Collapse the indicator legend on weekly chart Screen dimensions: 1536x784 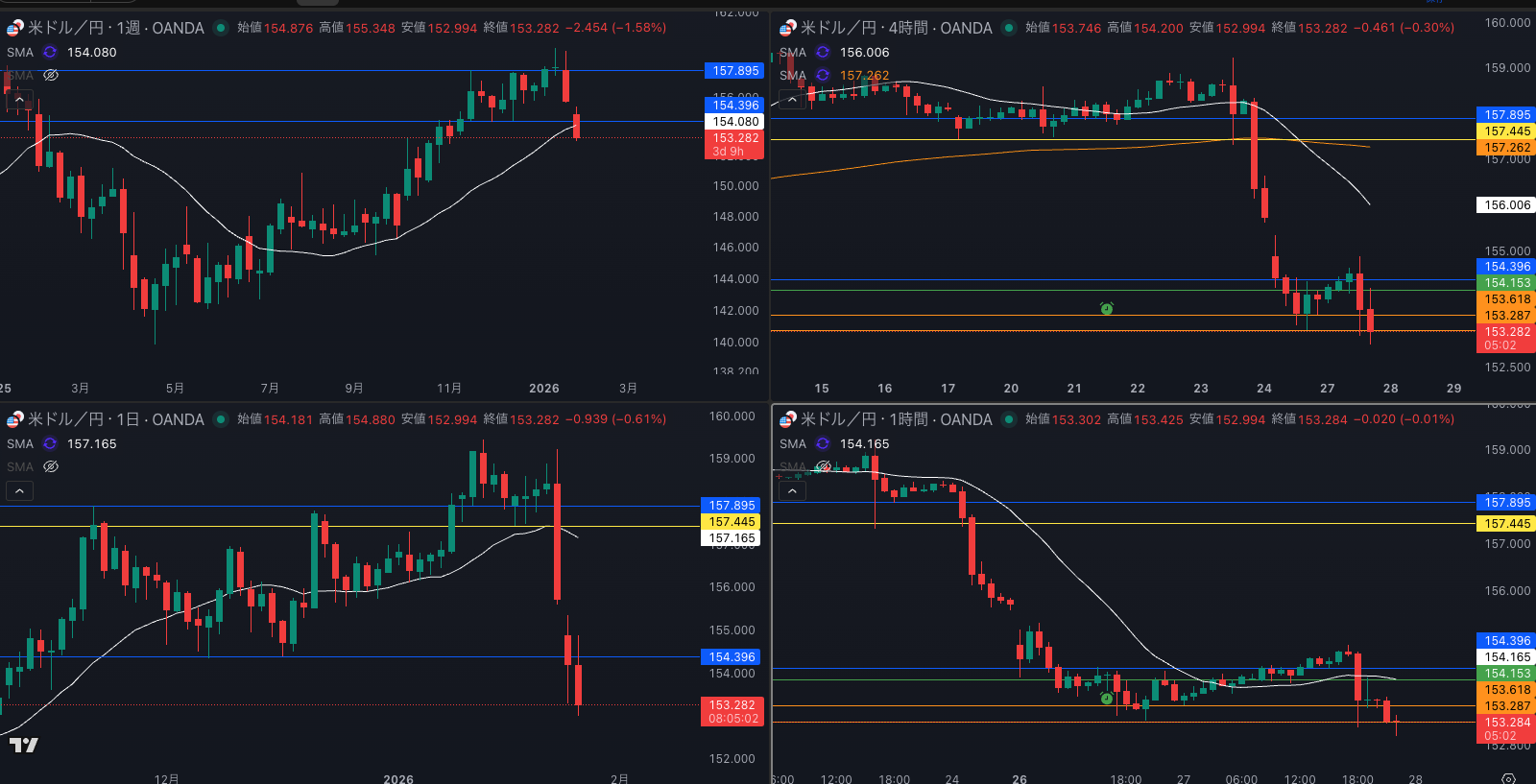pyautogui.click(x=19, y=99)
